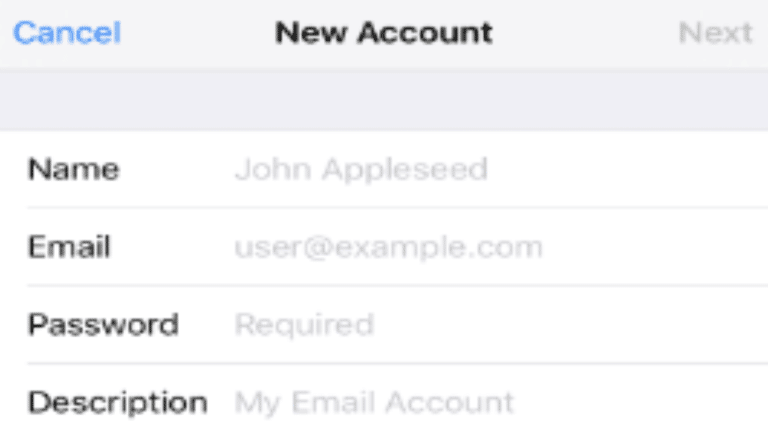Click the user@example.com Email input field
The image size is (768, 438).
tap(388, 247)
